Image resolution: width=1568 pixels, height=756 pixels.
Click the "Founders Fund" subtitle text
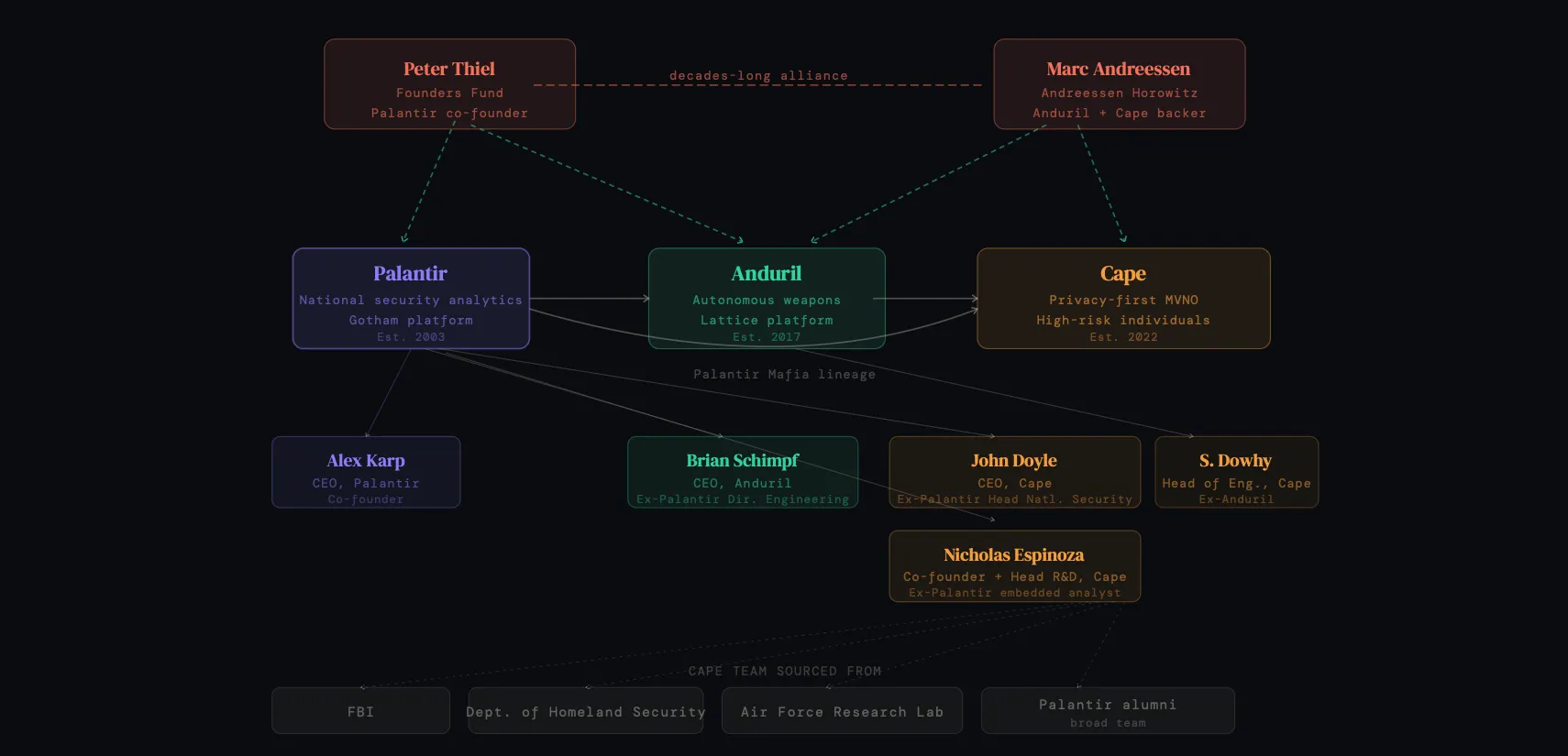click(x=449, y=93)
